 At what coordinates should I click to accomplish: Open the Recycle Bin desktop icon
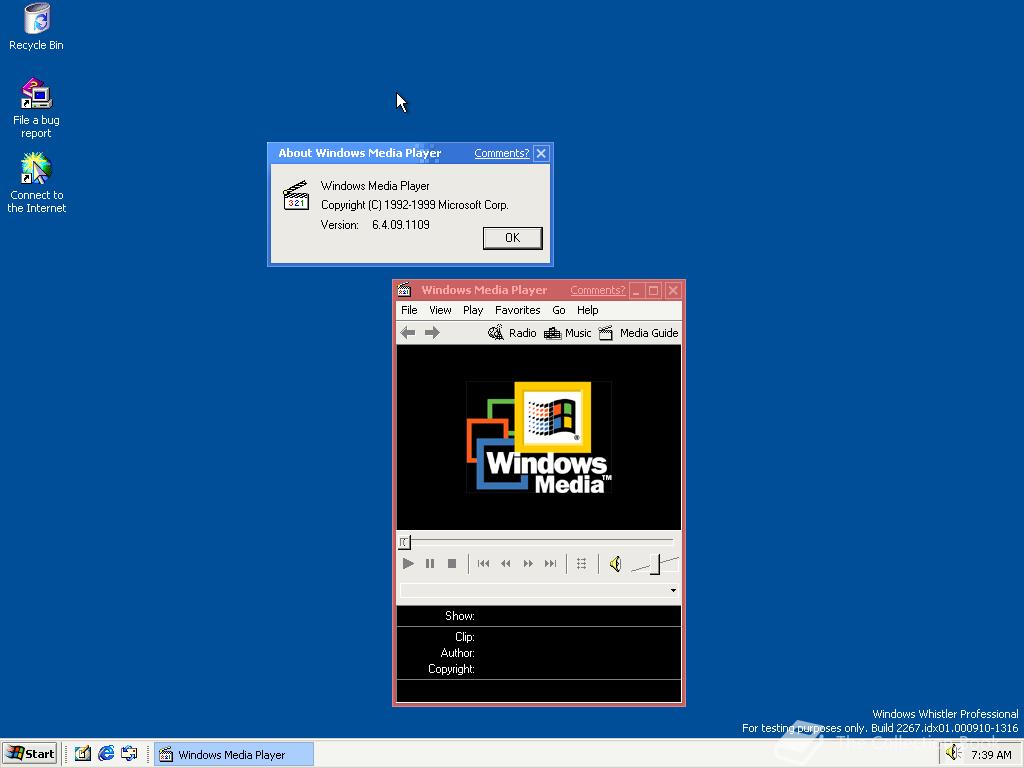[x=37, y=27]
